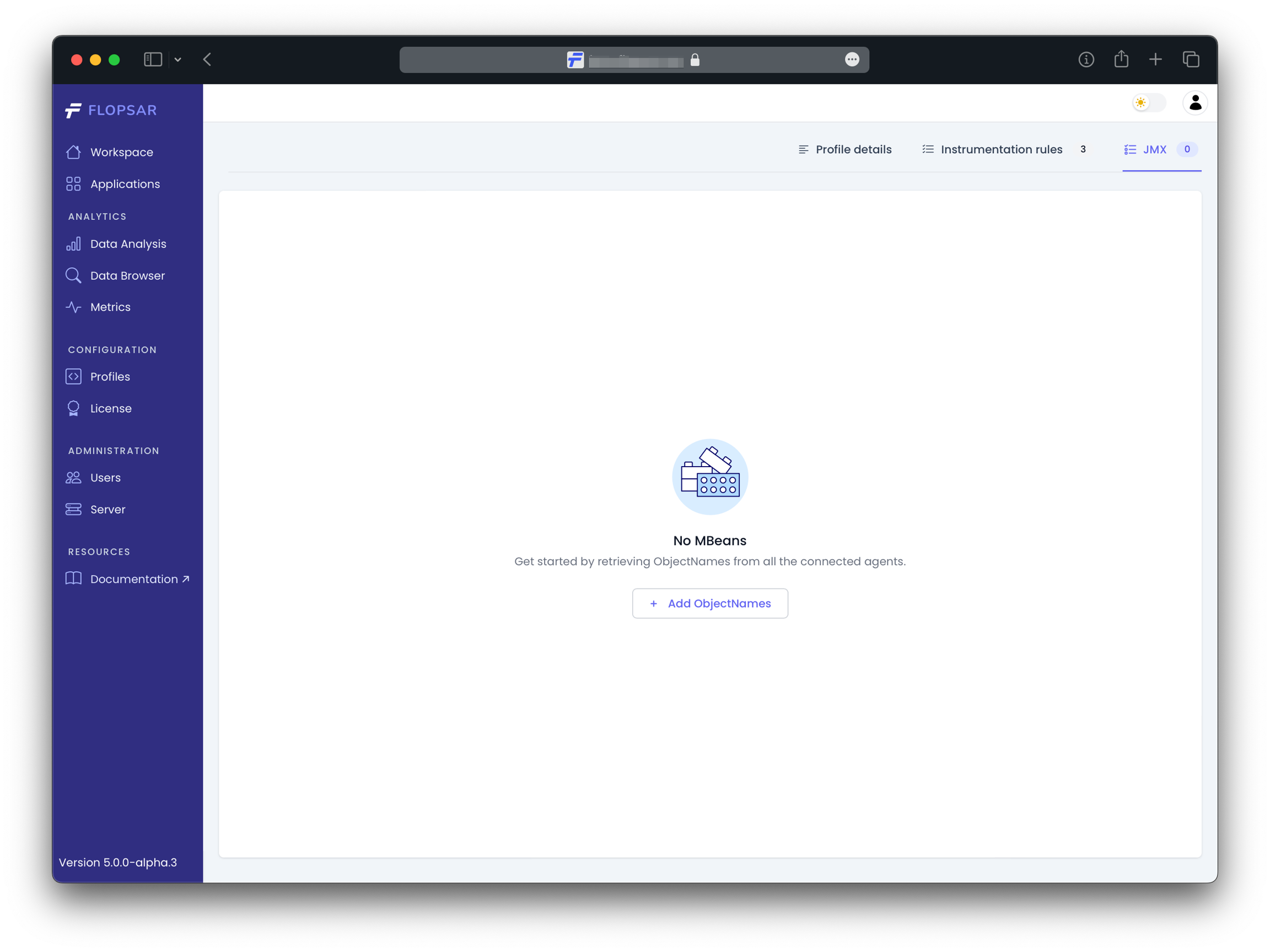Open the page options ellipsis in the address bar

(852, 59)
